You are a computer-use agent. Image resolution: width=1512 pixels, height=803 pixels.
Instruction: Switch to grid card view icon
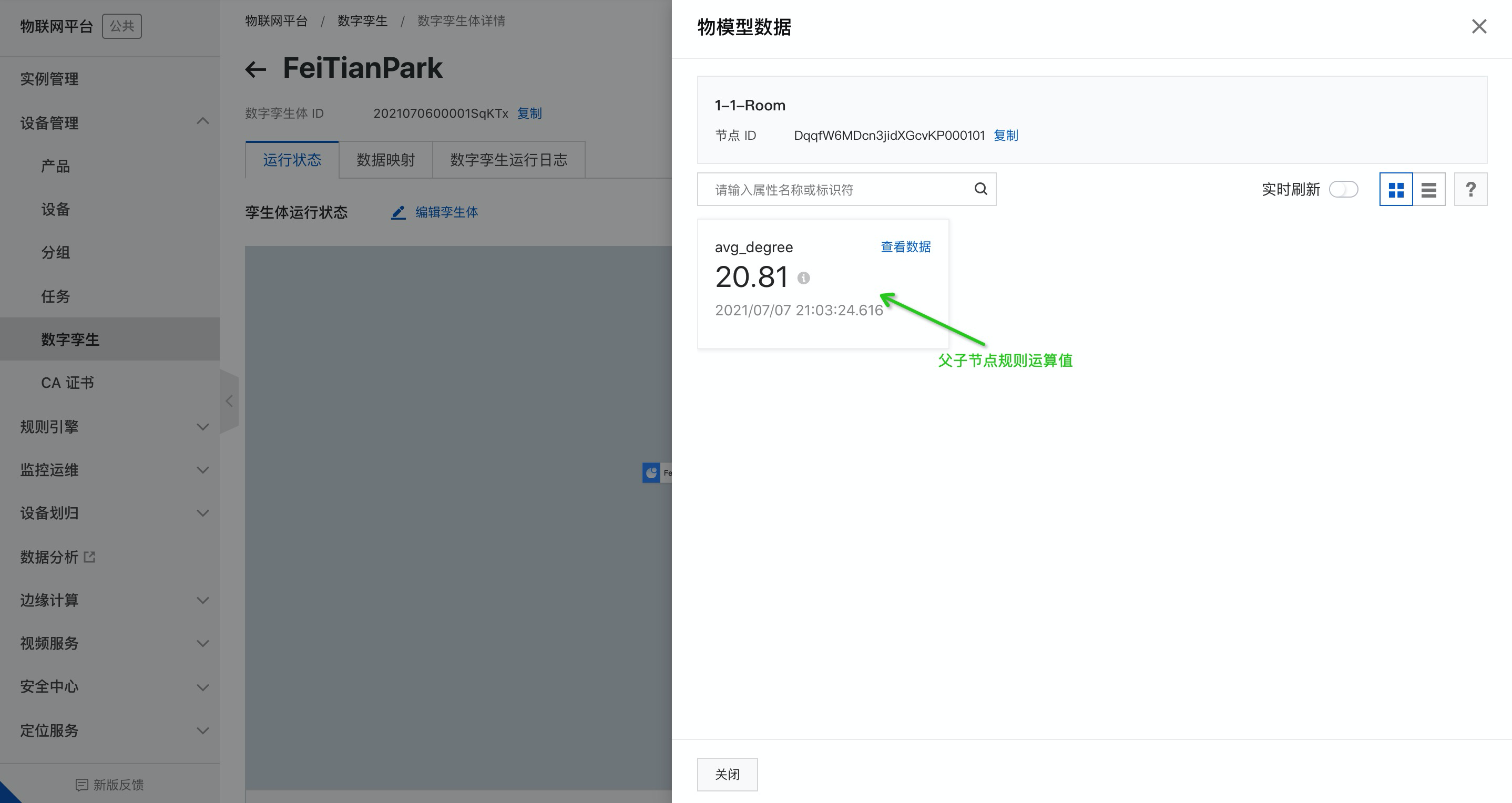point(1396,190)
